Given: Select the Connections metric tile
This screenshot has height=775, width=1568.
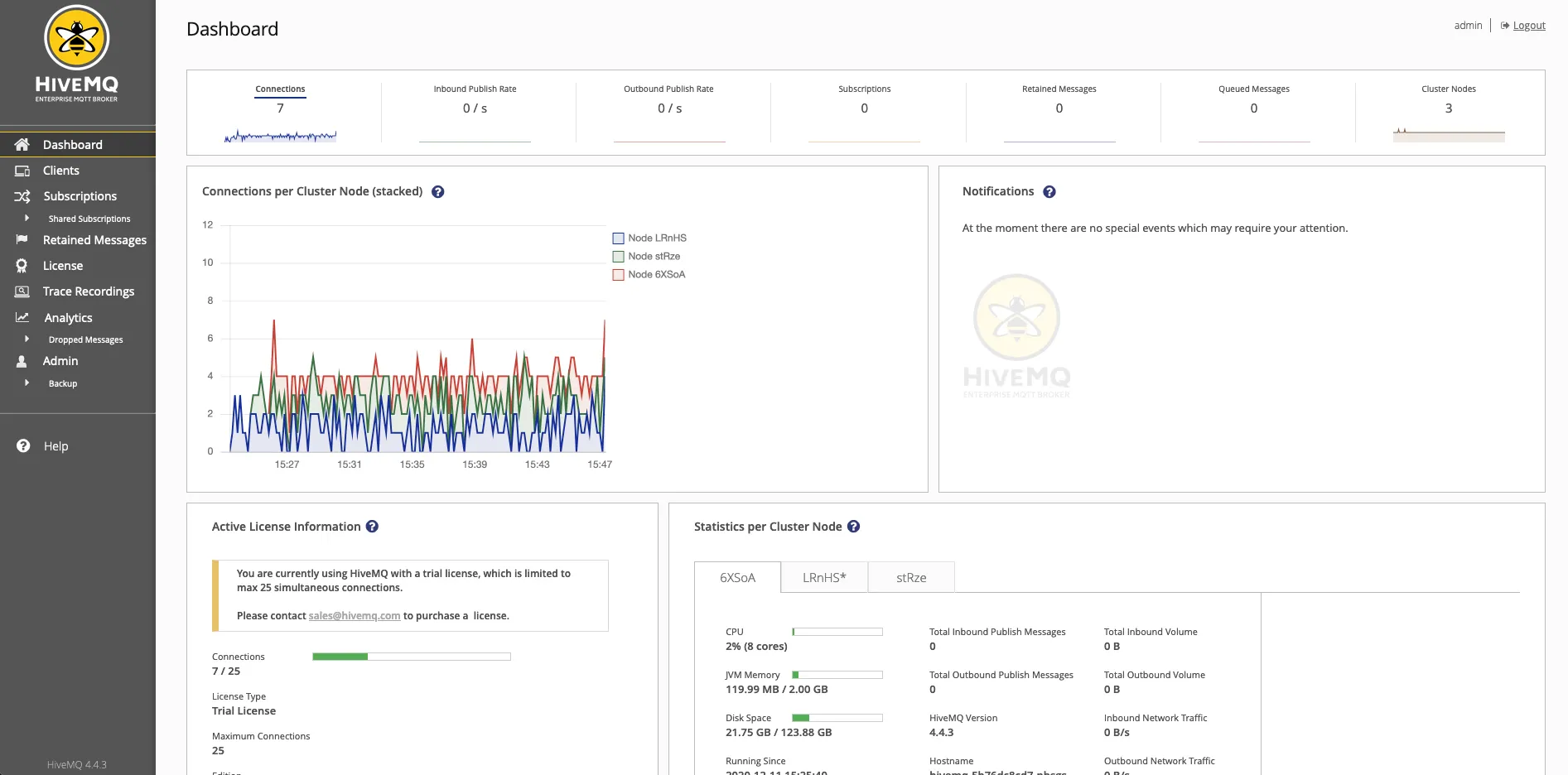Looking at the screenshot, I should [x=280, y=113].
